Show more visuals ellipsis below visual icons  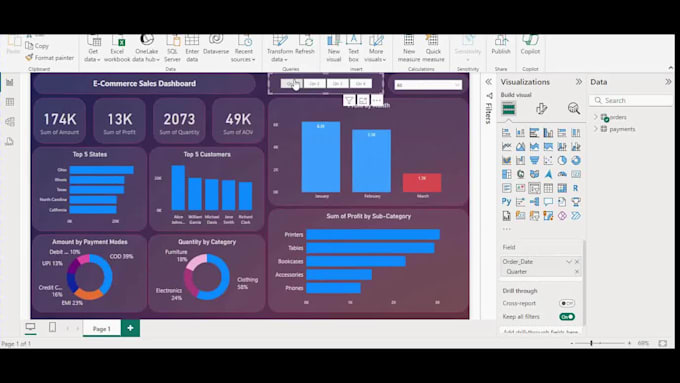pos(507,229)
